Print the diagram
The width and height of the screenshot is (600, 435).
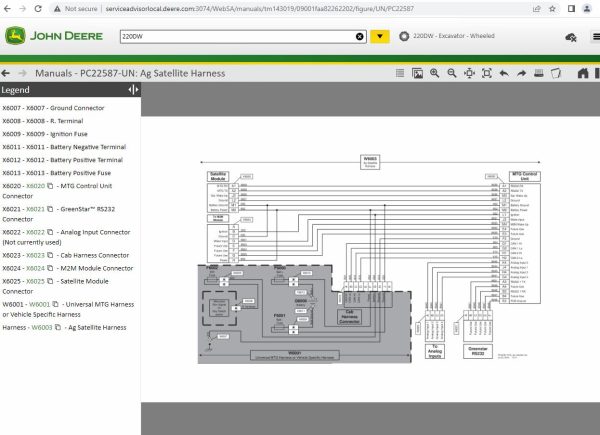point(539,73)
